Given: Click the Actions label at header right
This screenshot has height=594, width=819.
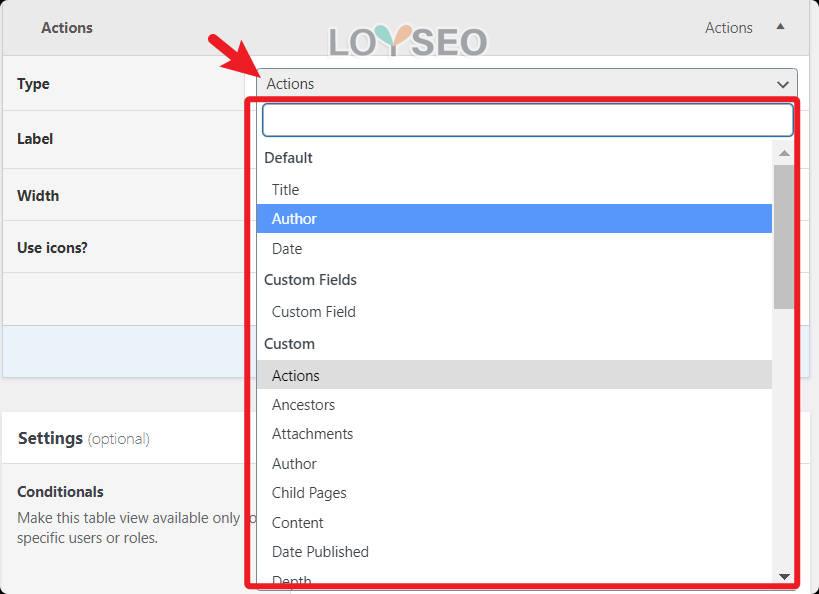Looking at the screenshot, I should click(729, 28).
